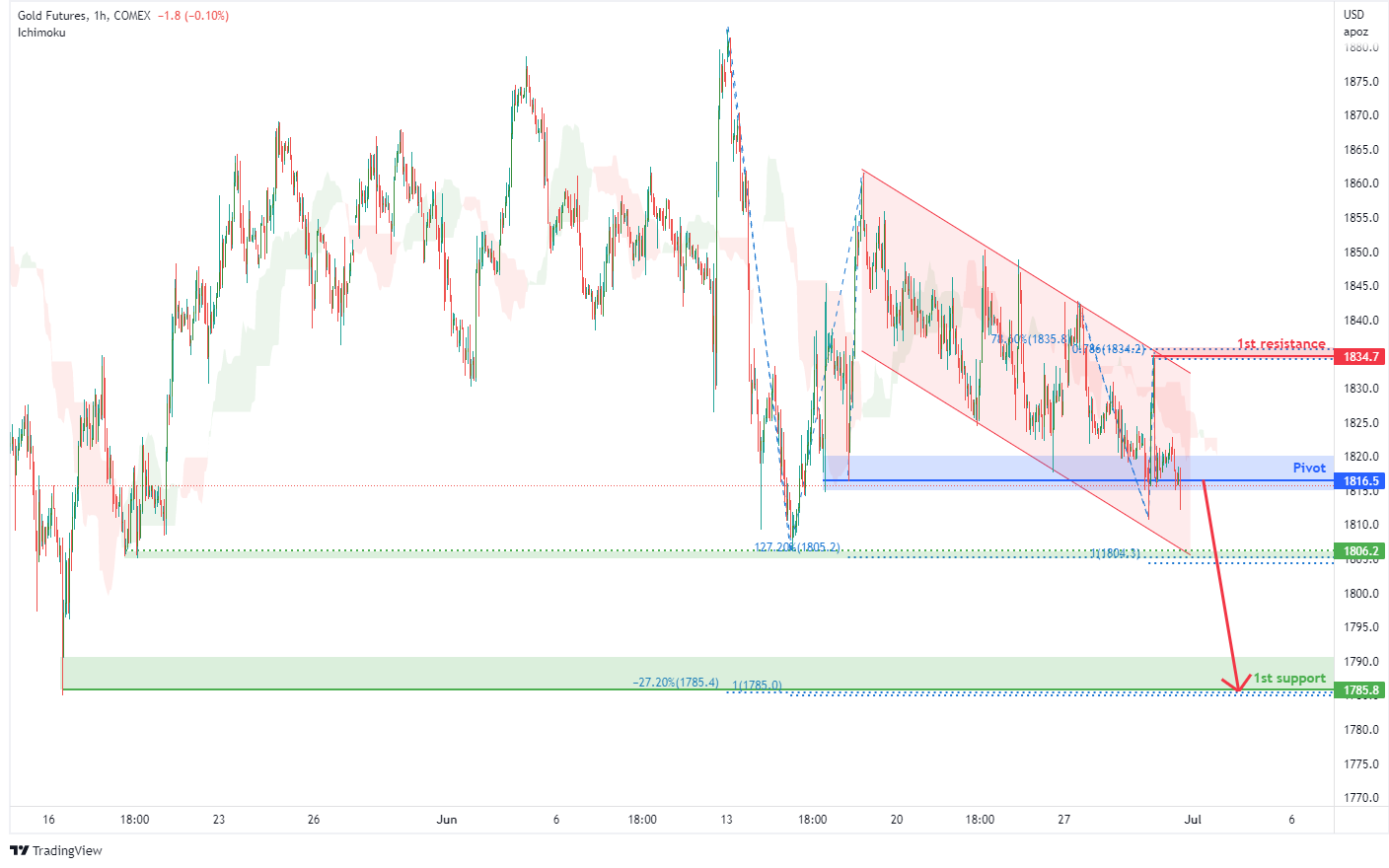Click the 26 date axis label

point(314,820)
